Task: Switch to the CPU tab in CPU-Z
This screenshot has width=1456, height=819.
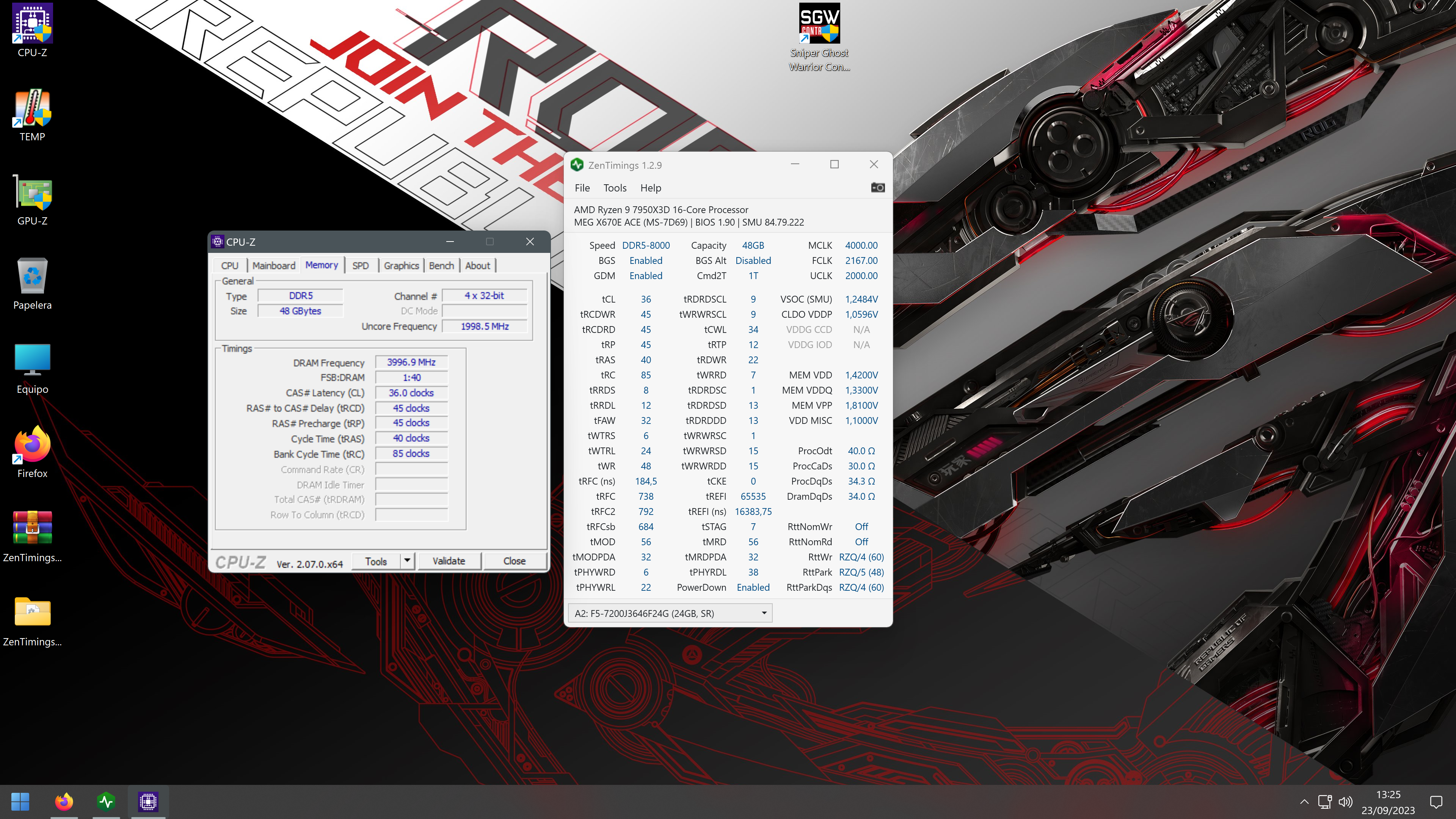Action: tap(229, 266)
